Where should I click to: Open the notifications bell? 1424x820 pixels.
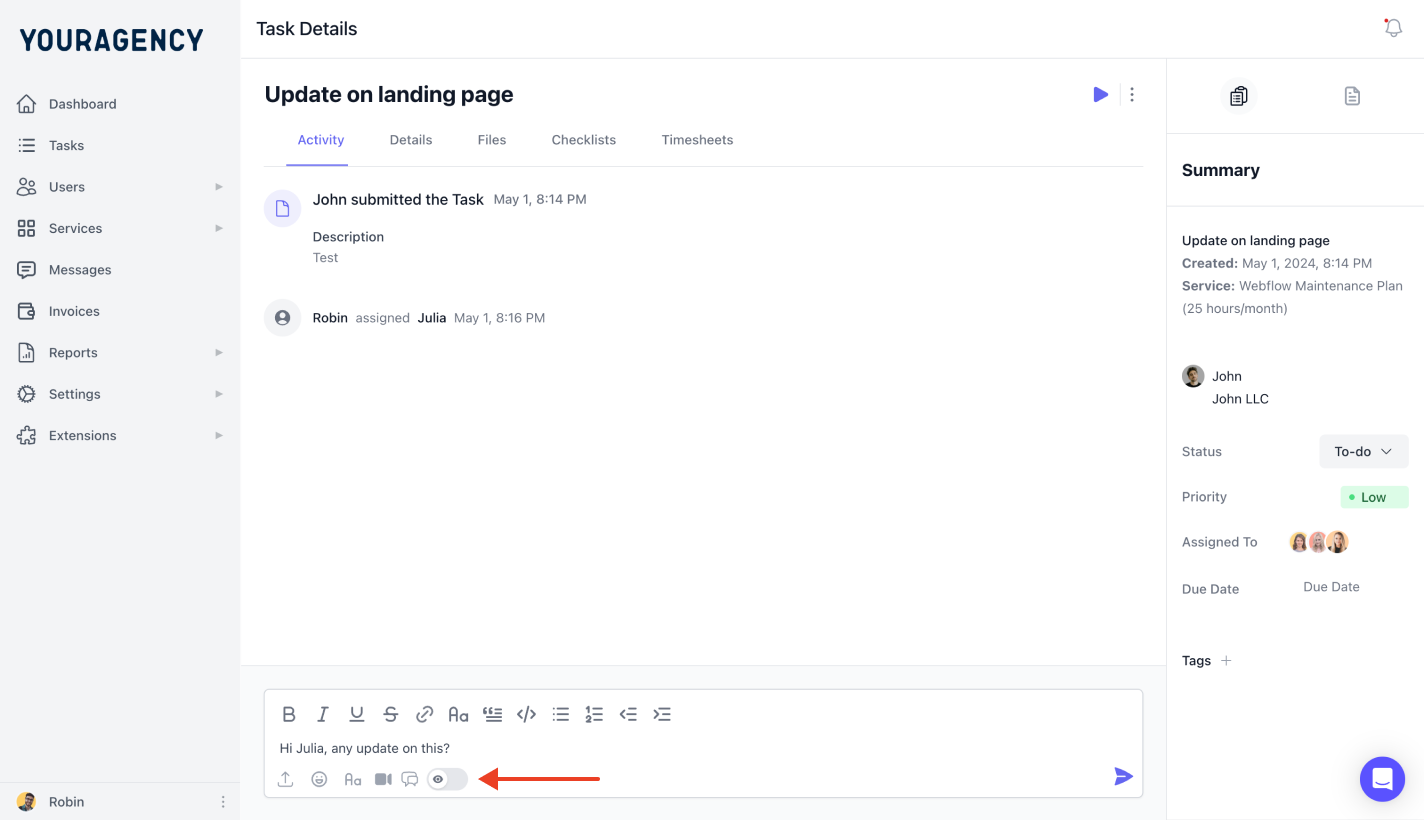click(x=1393, y=28)
